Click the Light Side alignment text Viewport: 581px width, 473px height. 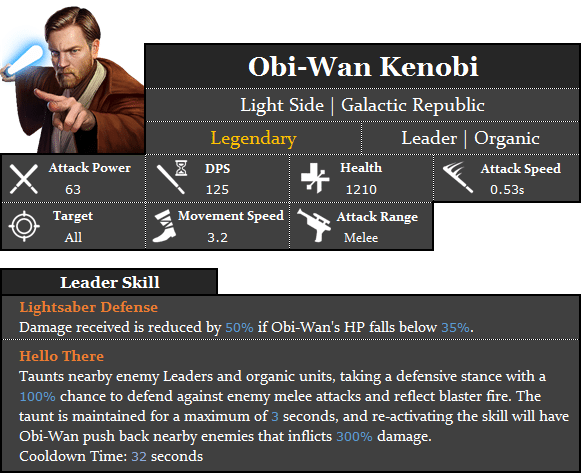tap(282, 105)
